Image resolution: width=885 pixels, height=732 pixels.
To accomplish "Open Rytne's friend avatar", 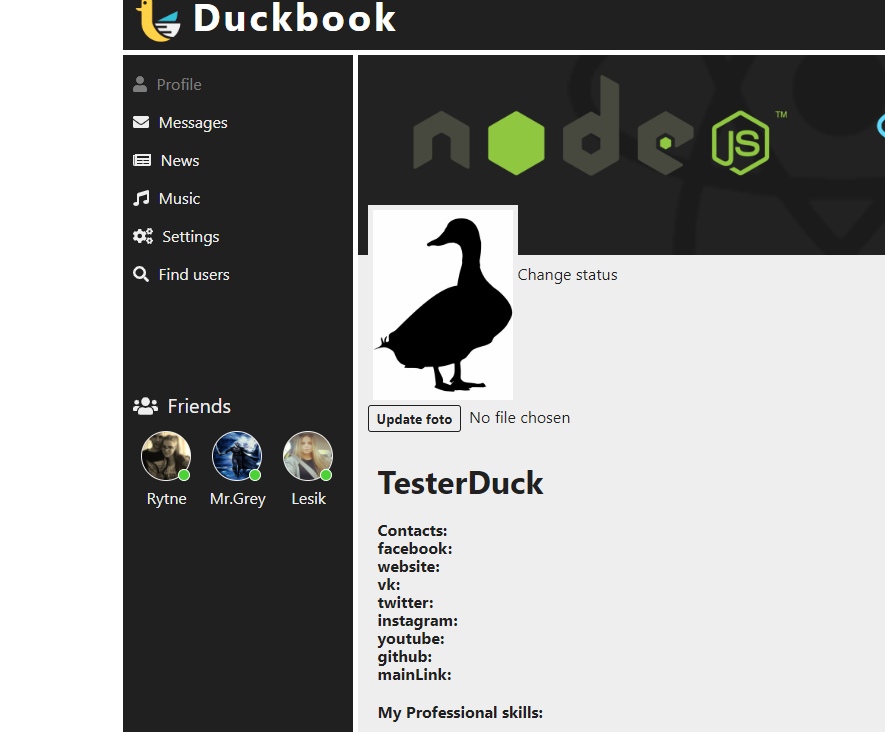I will [166, 456].
